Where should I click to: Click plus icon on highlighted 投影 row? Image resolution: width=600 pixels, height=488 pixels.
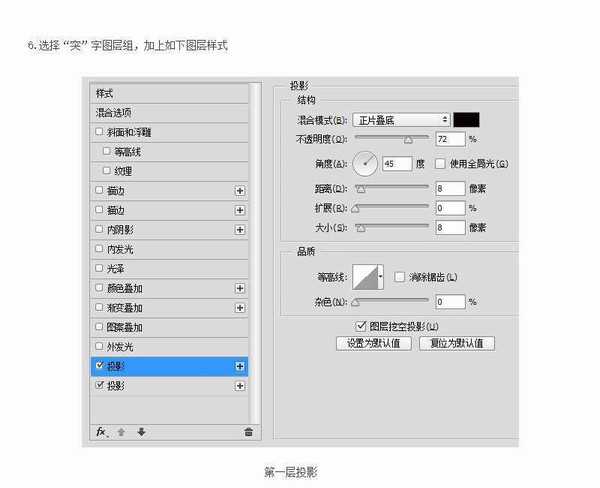point(240,366)
